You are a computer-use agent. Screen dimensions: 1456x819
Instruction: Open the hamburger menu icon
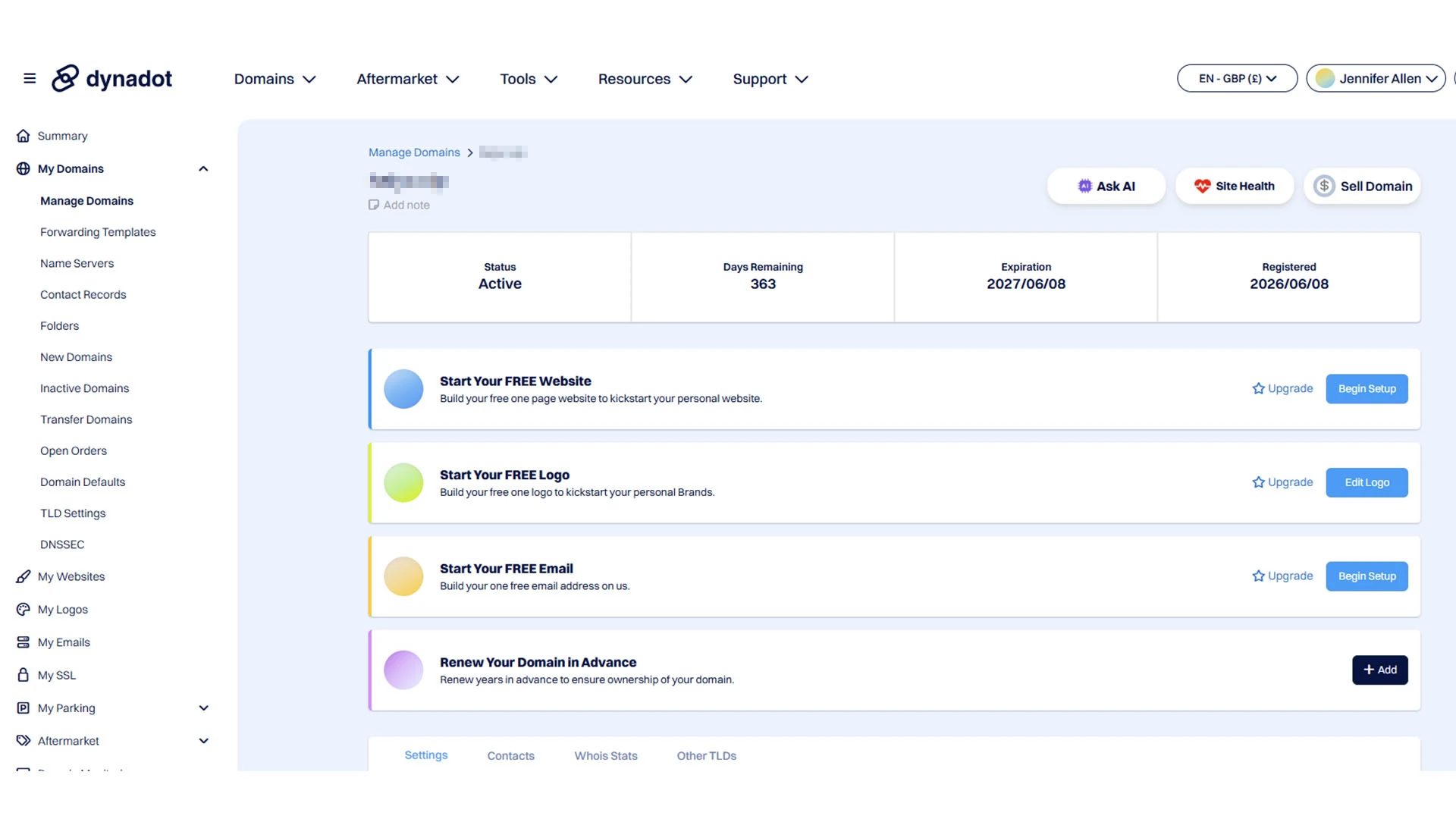click(30, 78)
